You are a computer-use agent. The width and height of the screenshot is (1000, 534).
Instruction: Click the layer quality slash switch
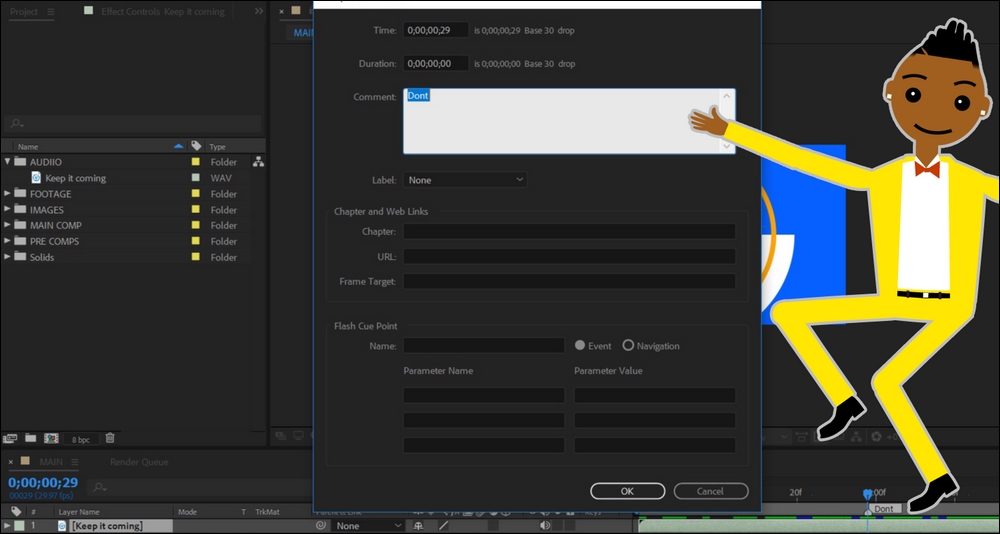point(443,526)
